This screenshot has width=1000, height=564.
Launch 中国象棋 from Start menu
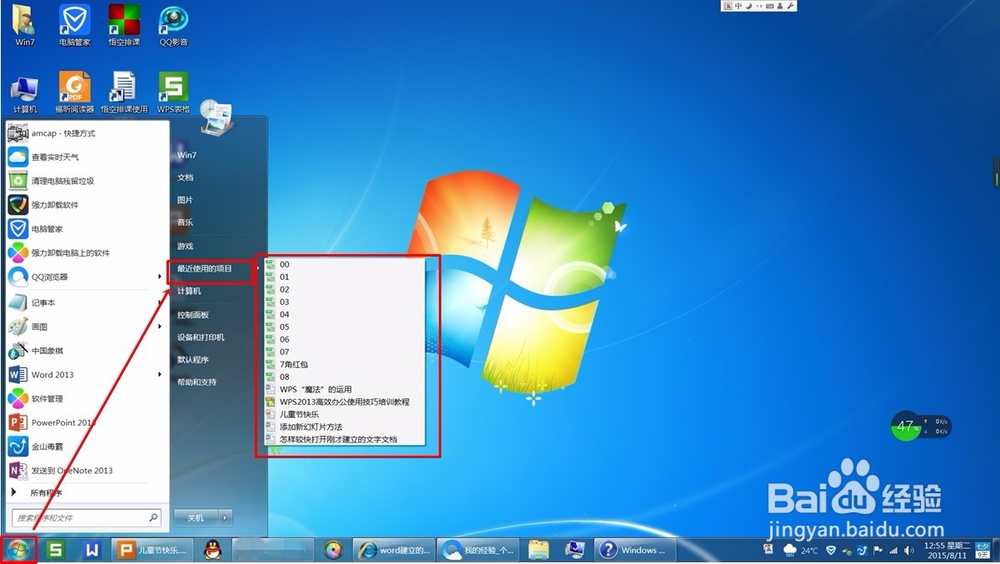(x=86, y=351)
